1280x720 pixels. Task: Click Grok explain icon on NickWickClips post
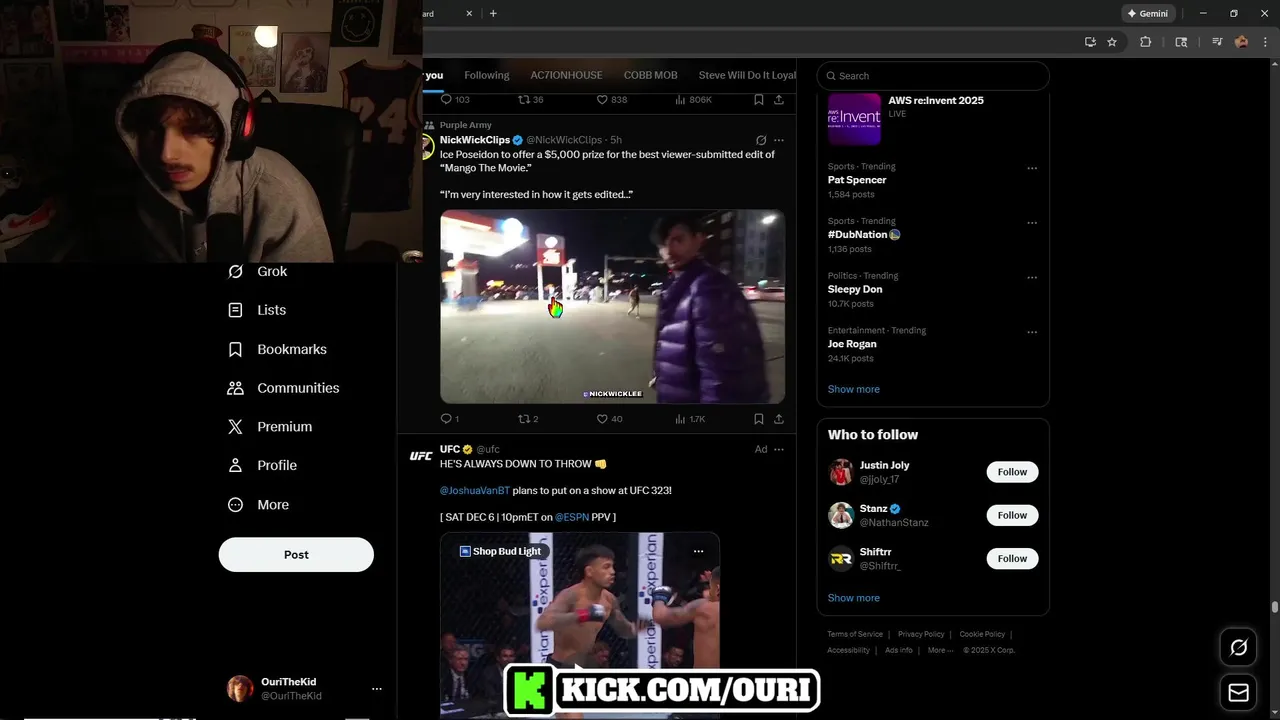[x=761, y=140]
